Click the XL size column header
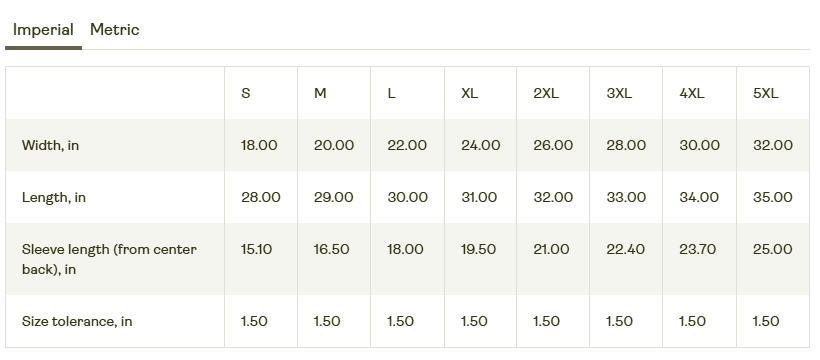 coord(470,93)
